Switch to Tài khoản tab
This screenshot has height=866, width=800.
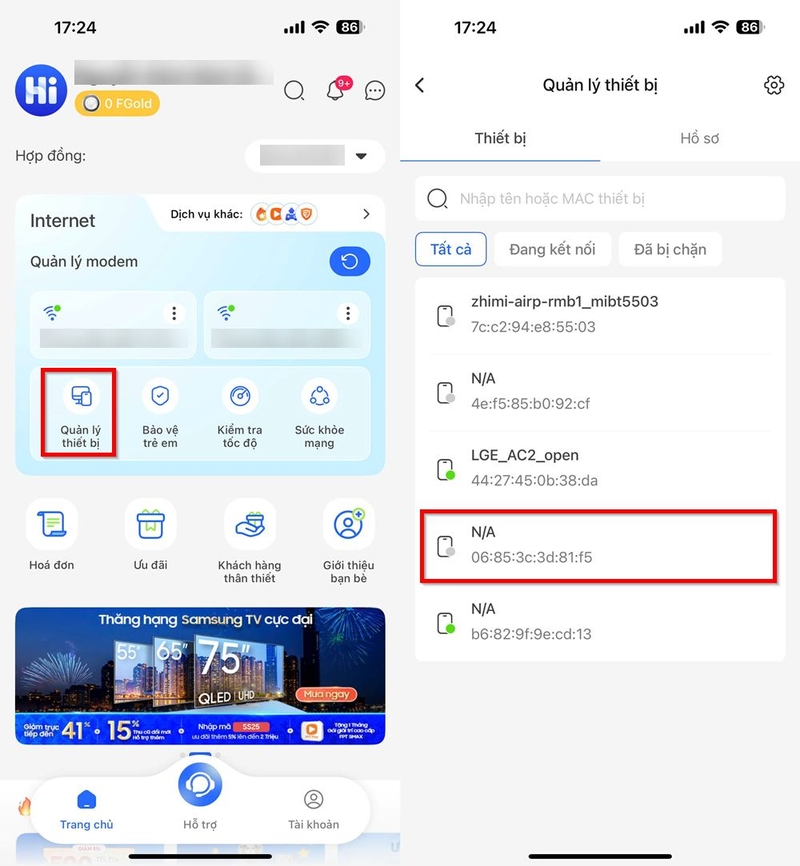[x=313, y=810]
